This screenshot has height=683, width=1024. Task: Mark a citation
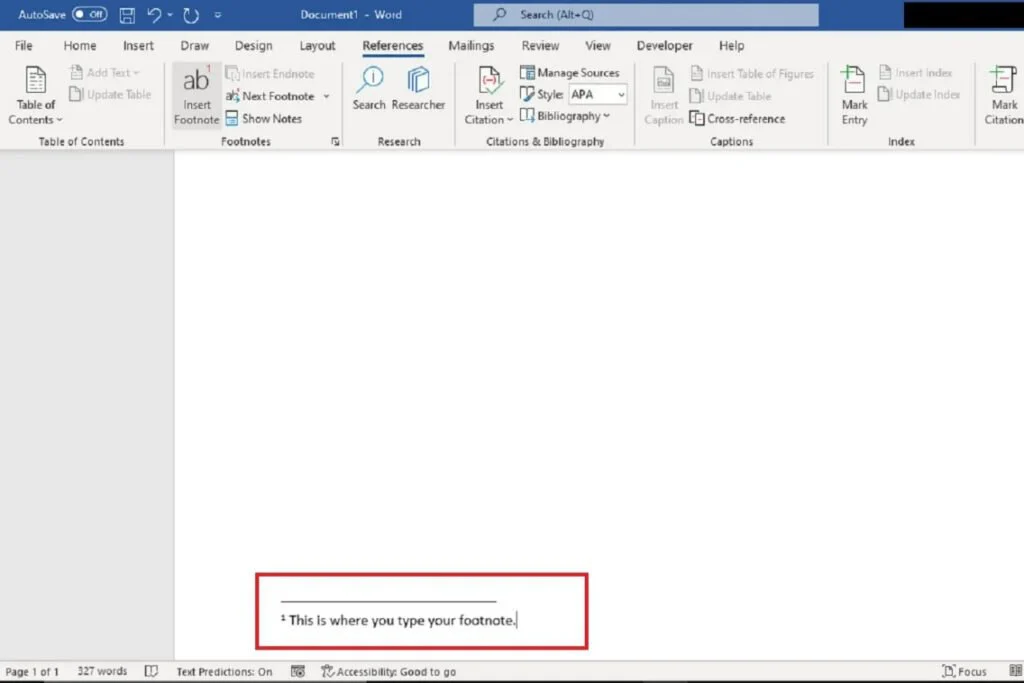[1001, 95]
